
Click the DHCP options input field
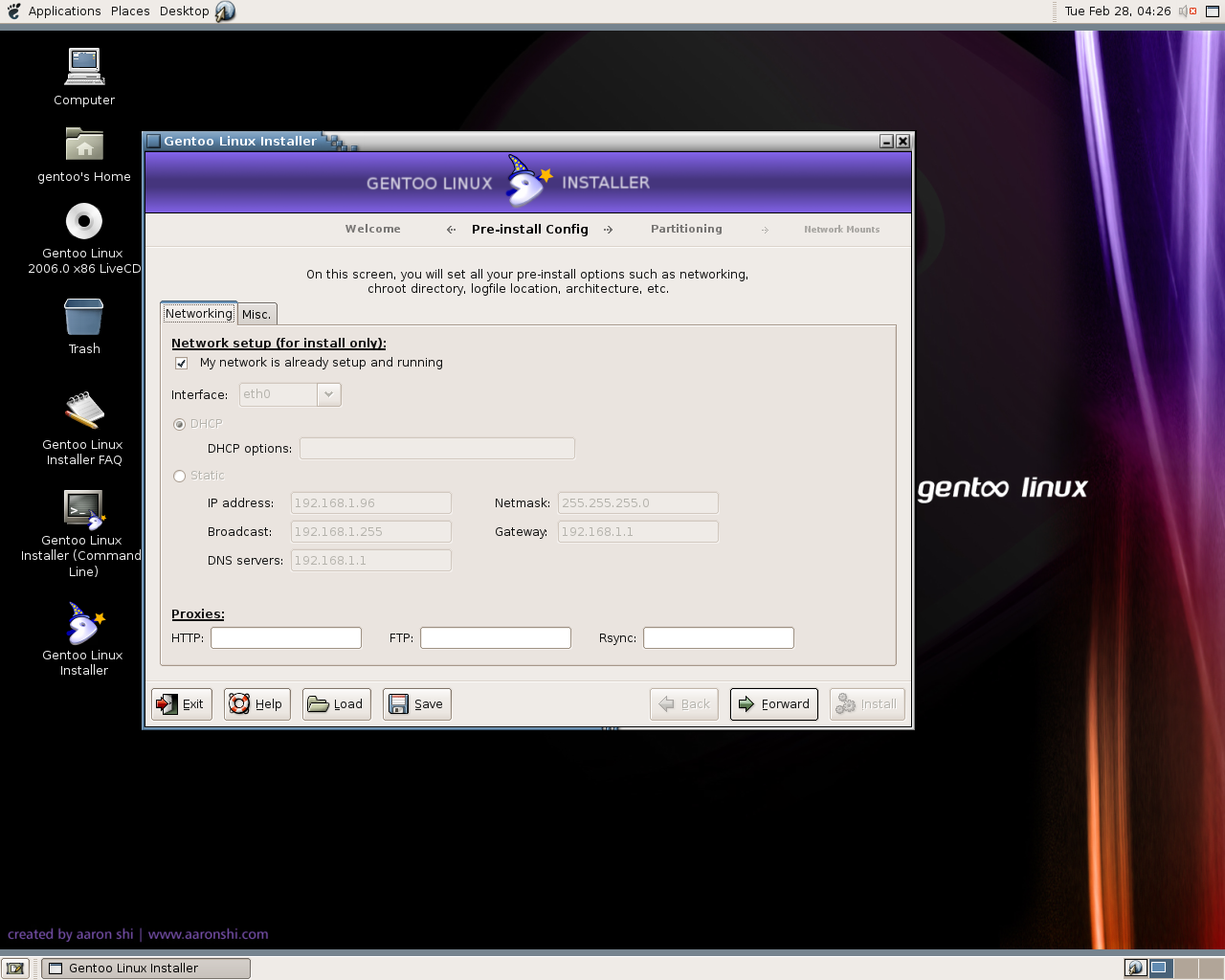click(x=437, y=449)
